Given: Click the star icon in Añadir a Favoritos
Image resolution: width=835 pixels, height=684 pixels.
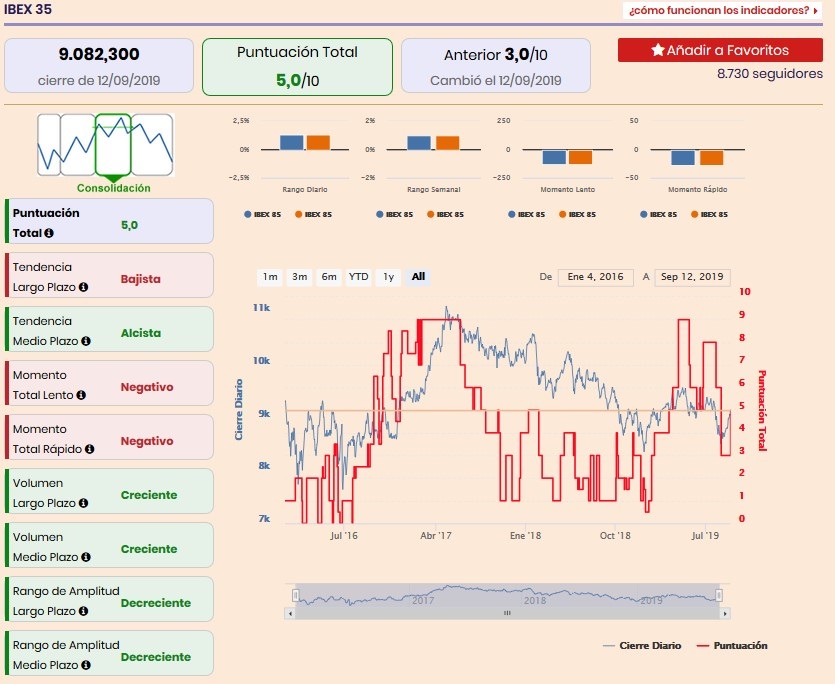Looking at the screenshot, I should [x=658, y=50].
